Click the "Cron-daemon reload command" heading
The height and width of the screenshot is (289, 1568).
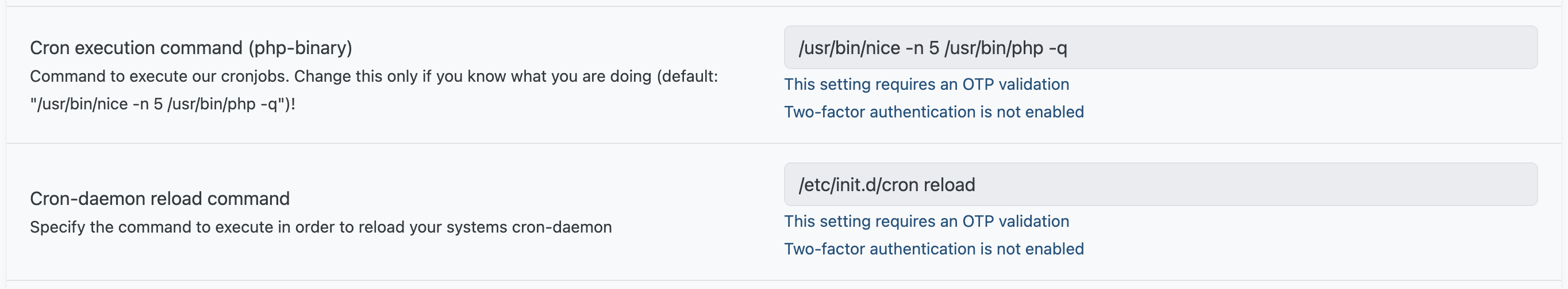pos(159,199)
